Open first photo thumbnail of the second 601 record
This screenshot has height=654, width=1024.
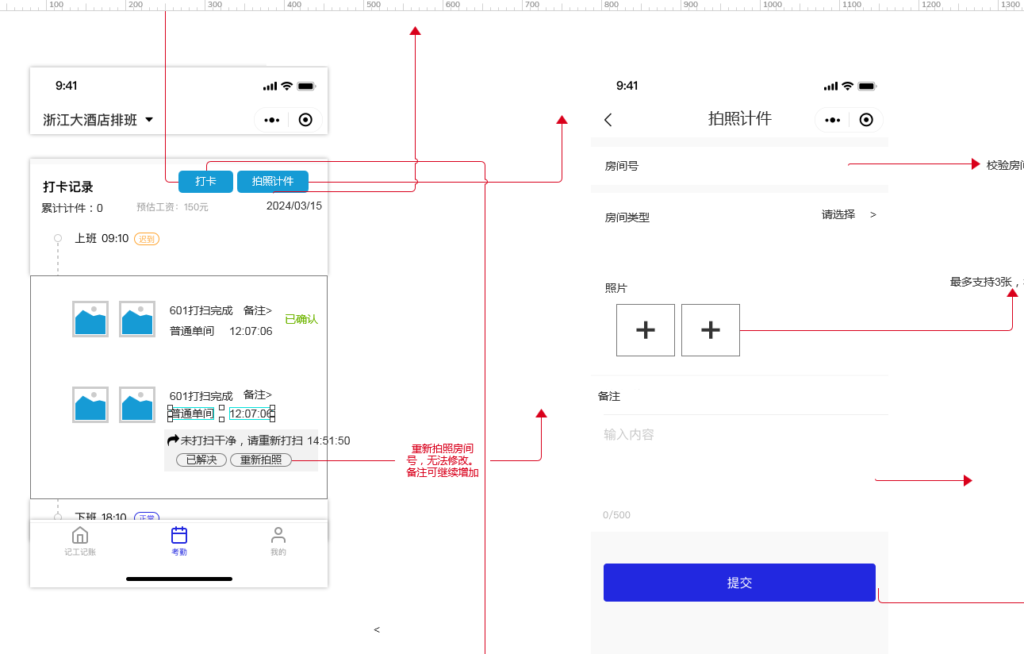pyautogui.click(x=90, y=404)
